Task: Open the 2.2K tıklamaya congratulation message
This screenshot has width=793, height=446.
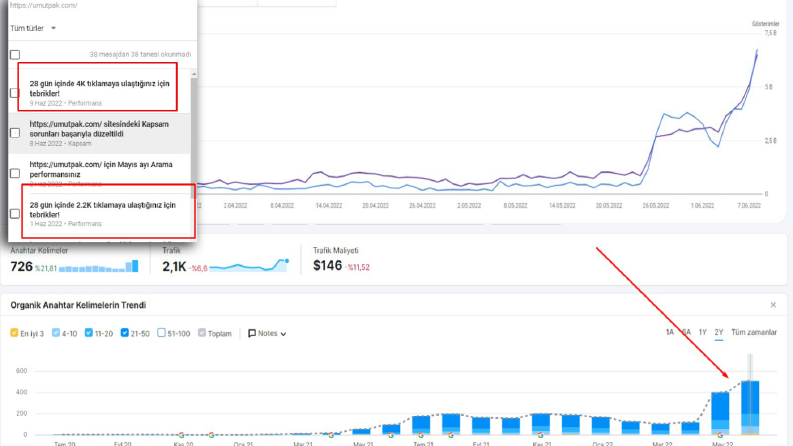Action: tap(103, 209)
